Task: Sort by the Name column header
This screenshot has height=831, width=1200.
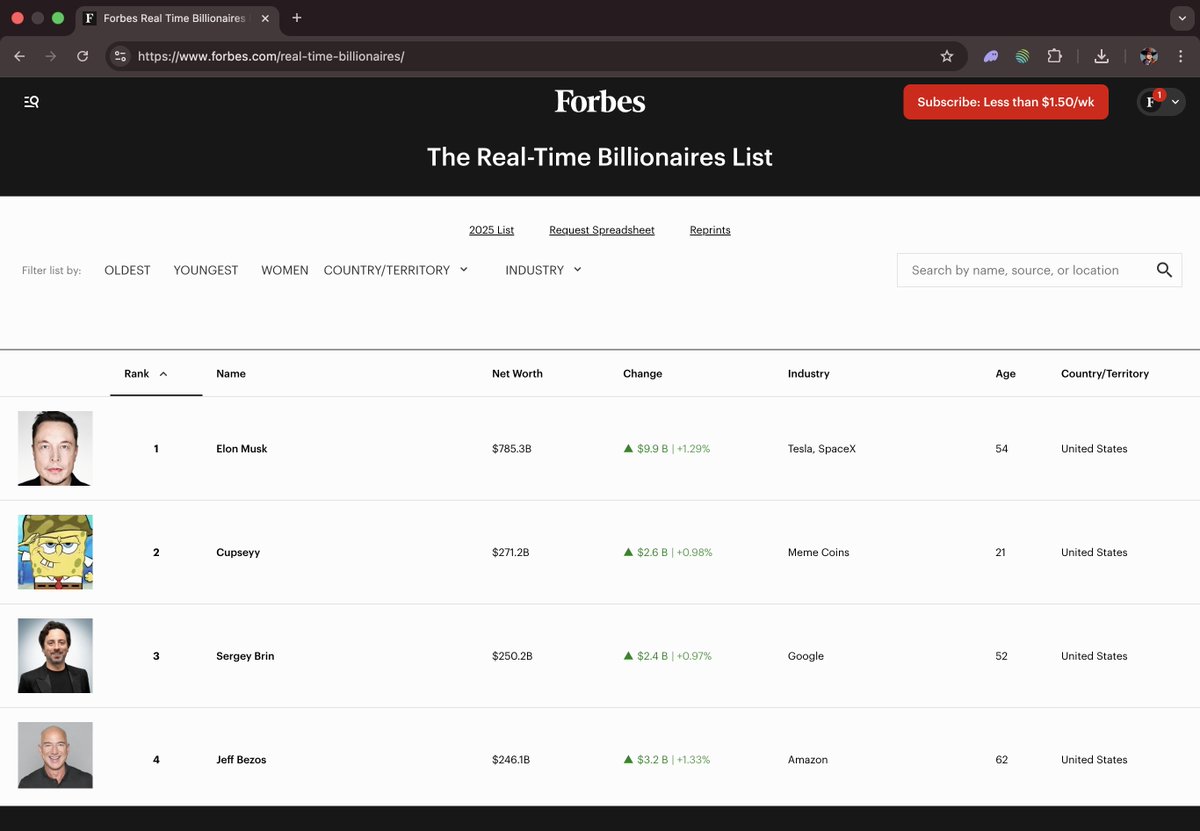Action: pyautogui.click(x=231, y=374)
